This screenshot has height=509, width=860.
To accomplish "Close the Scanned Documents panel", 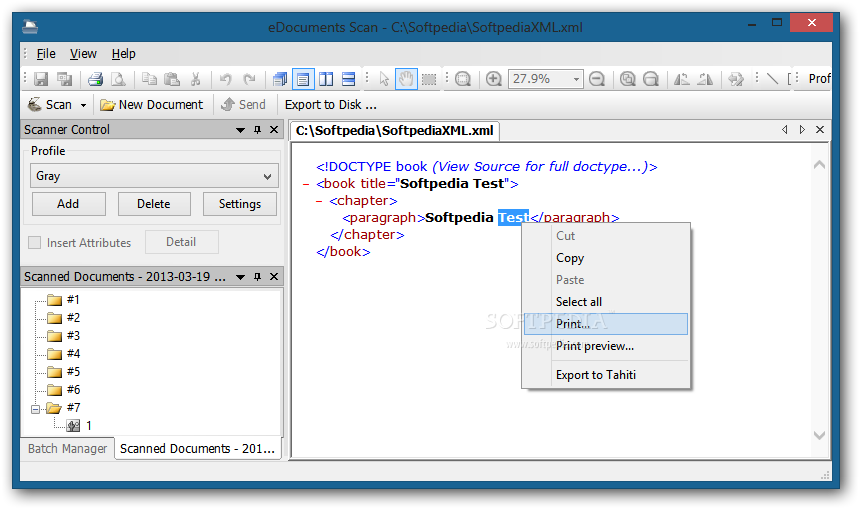I will coord(274,277).
